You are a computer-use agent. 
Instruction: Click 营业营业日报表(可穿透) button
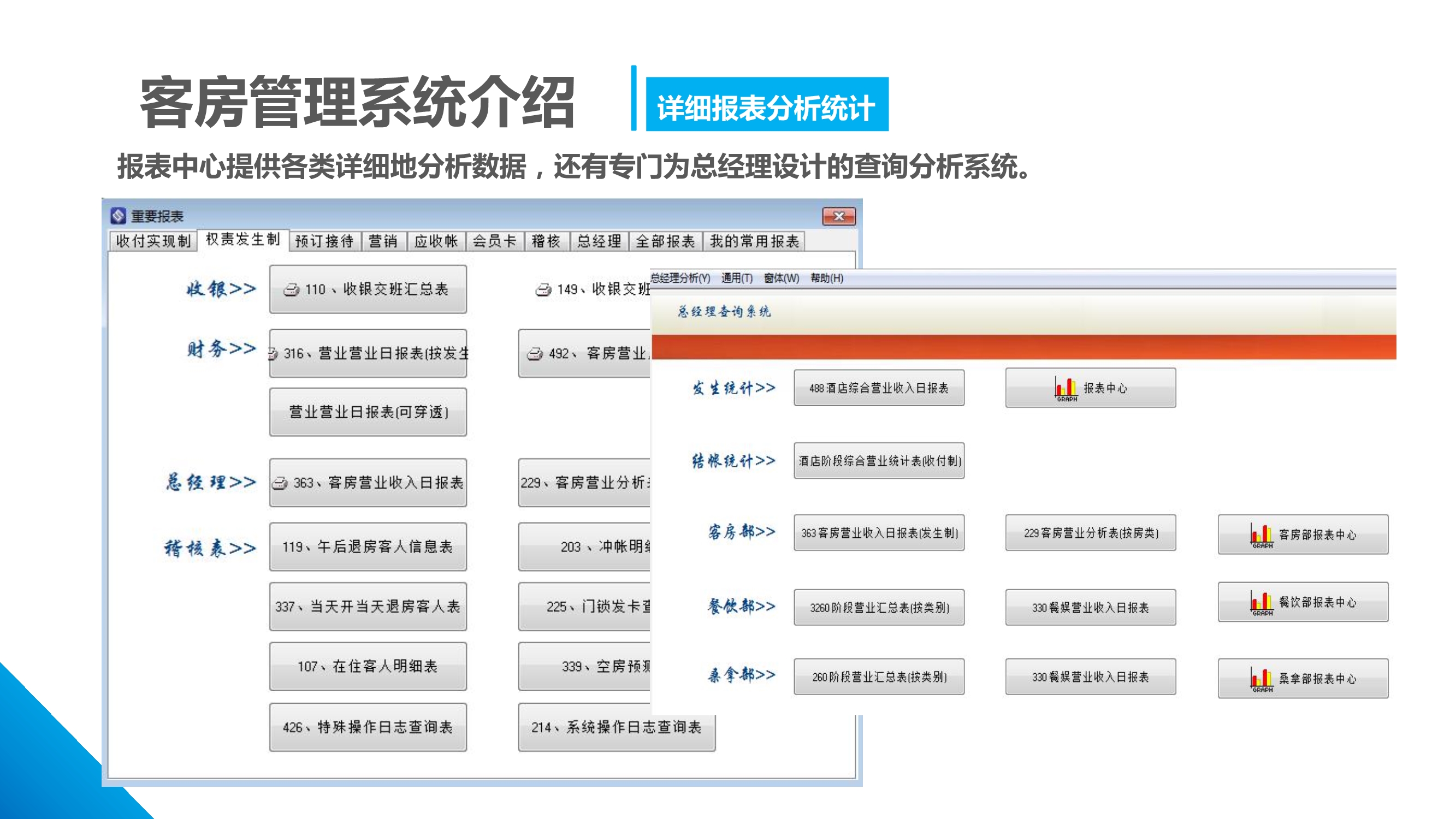pyautogui.click(x=368, y=412)
